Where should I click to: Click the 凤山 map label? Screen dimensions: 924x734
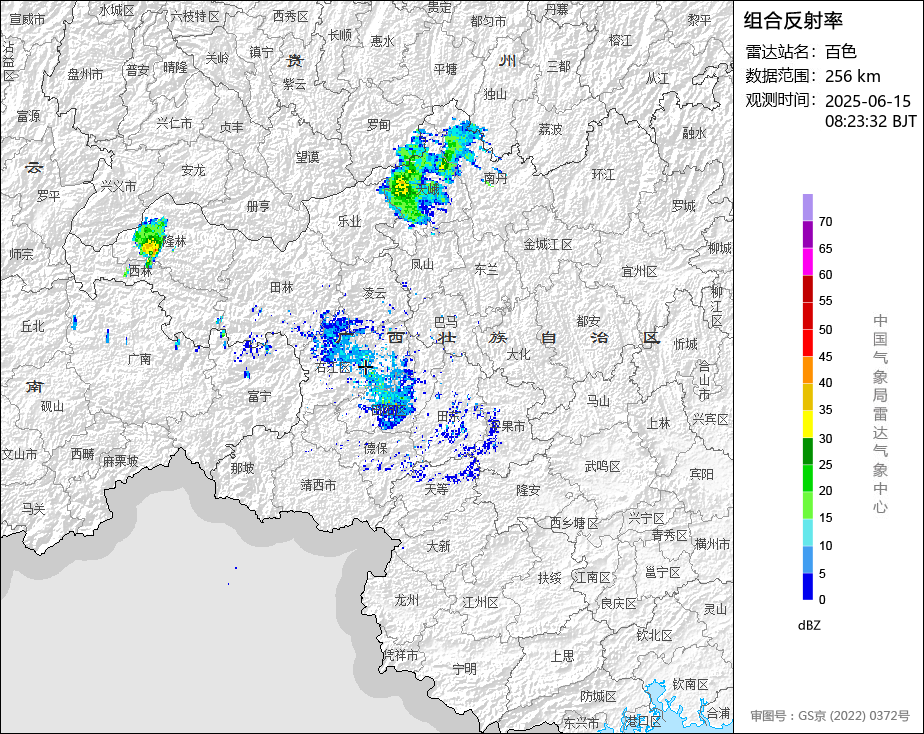[422, 265]
